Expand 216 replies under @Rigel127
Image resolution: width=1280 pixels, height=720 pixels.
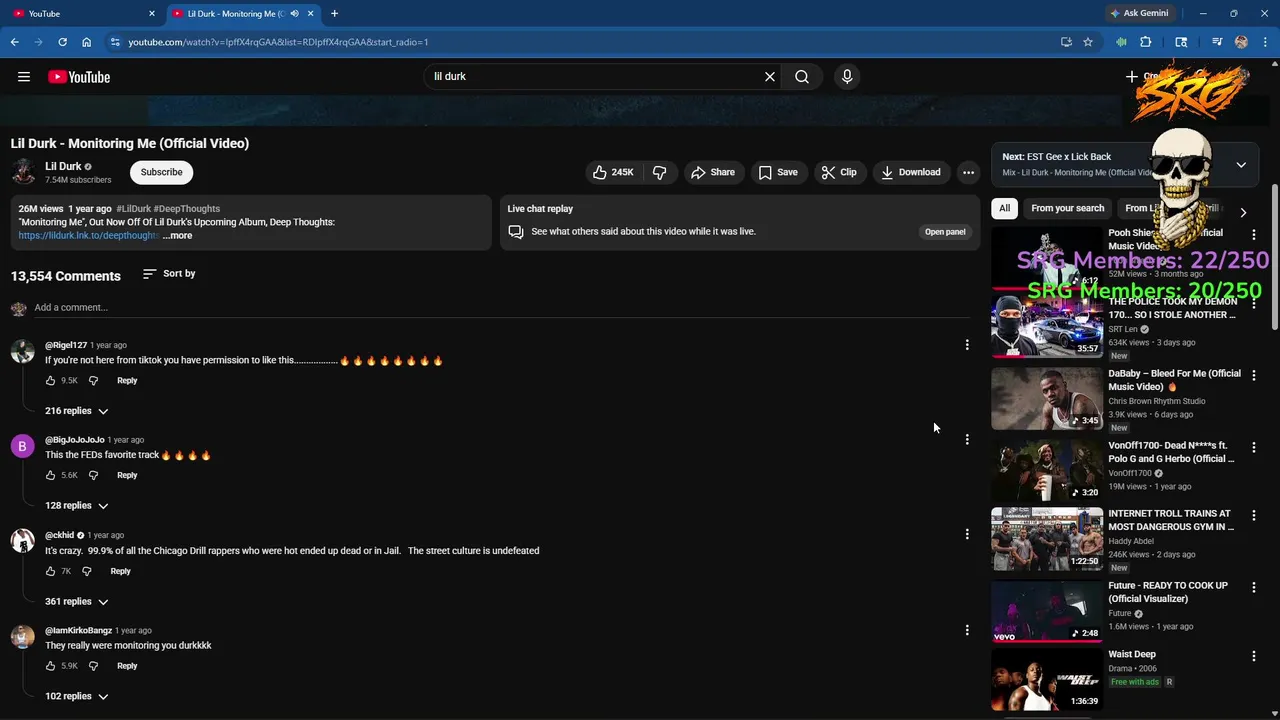76,411
